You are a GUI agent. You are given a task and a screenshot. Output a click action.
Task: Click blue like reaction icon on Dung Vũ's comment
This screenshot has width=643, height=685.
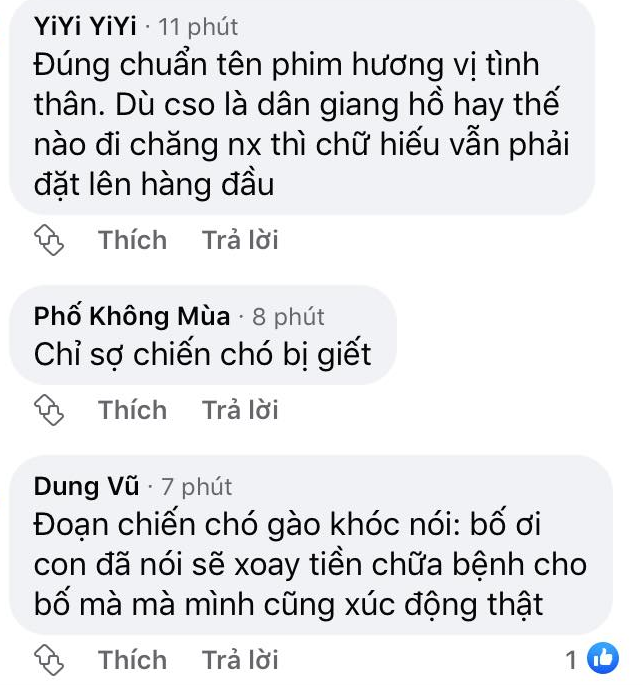click(x=603, y=657)
